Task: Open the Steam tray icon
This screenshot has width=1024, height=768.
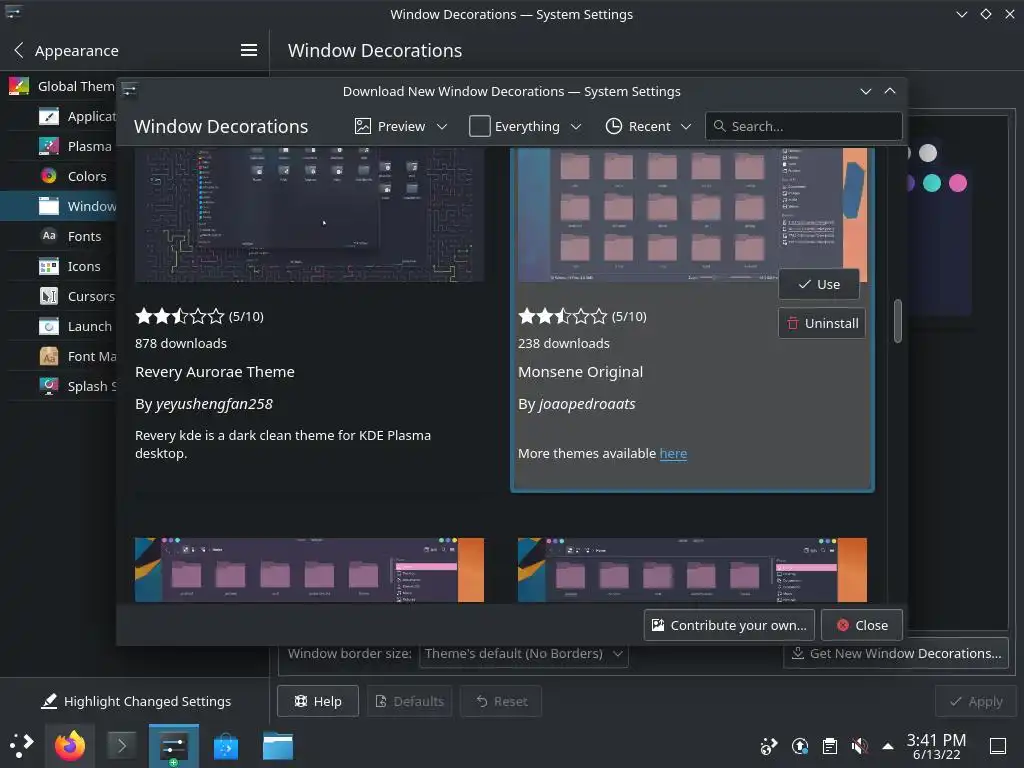Action: (769, 746)
